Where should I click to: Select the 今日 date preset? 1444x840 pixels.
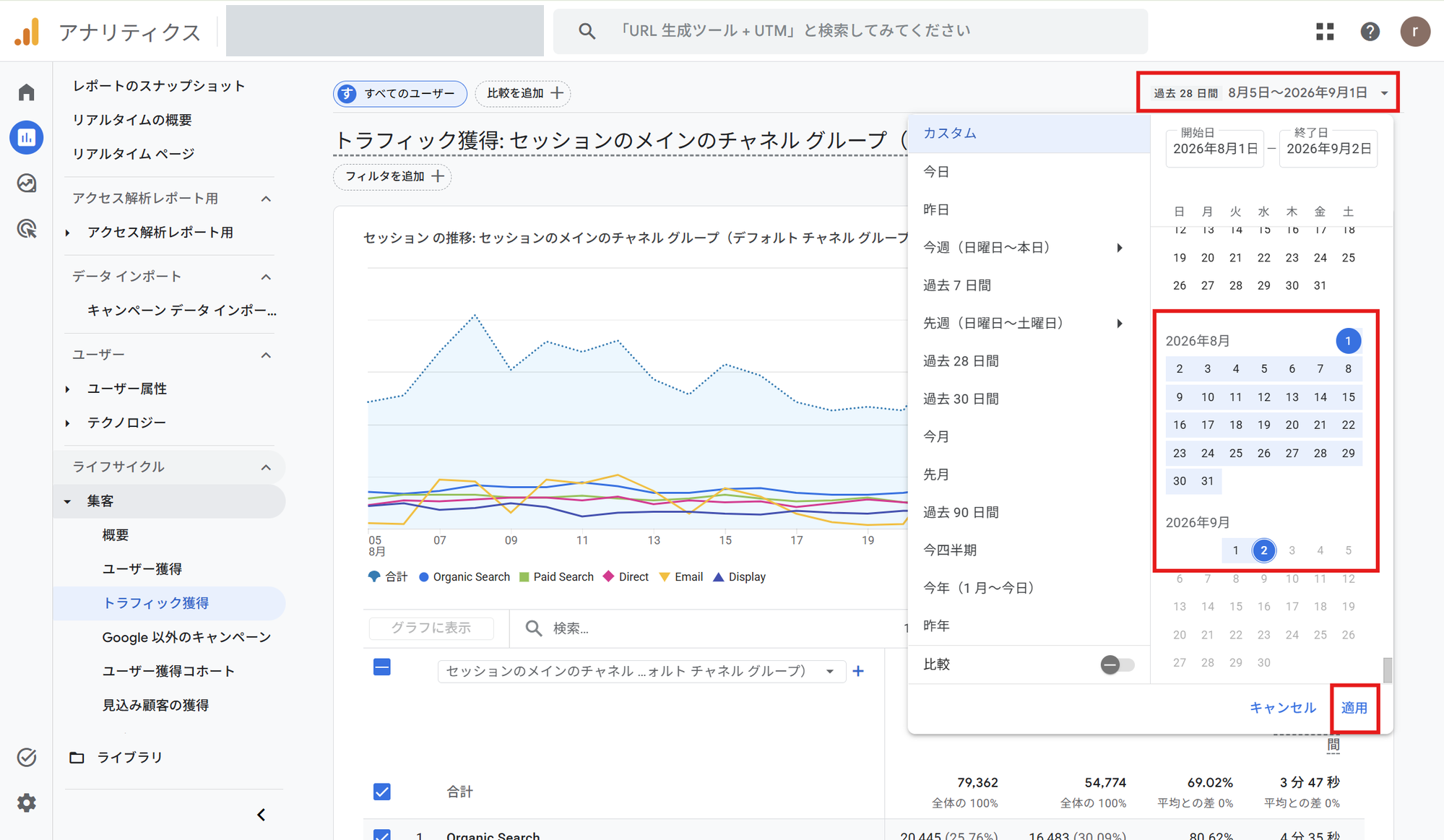tap(1029, 172)
